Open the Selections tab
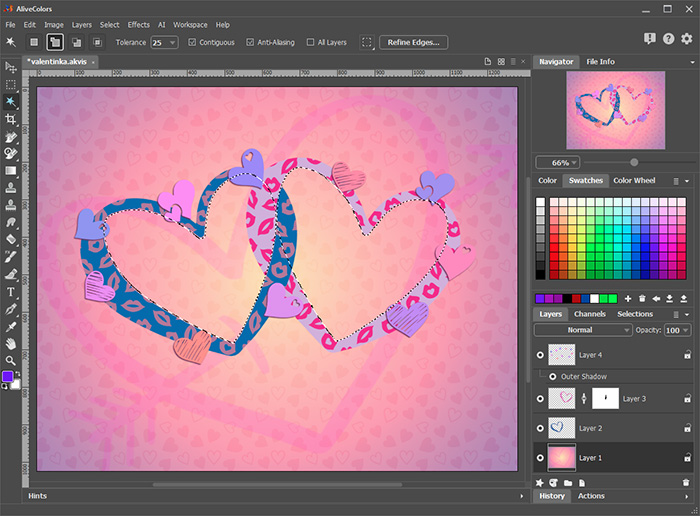Image resolution: width=700 pixels, height=516 pixels. tap(635, 314)
